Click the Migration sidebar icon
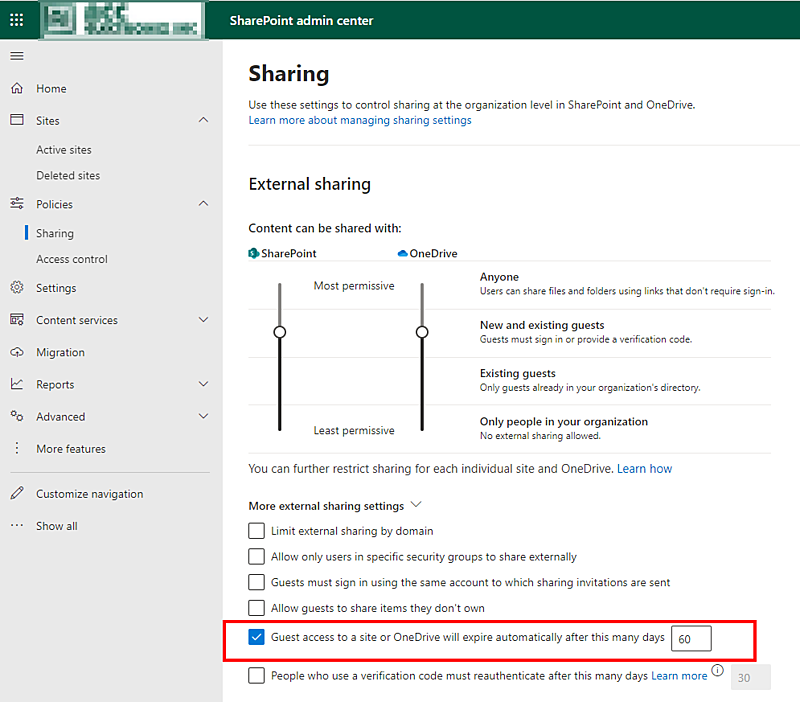Viewport: 800px width, 702px height. tap(16, 352)
